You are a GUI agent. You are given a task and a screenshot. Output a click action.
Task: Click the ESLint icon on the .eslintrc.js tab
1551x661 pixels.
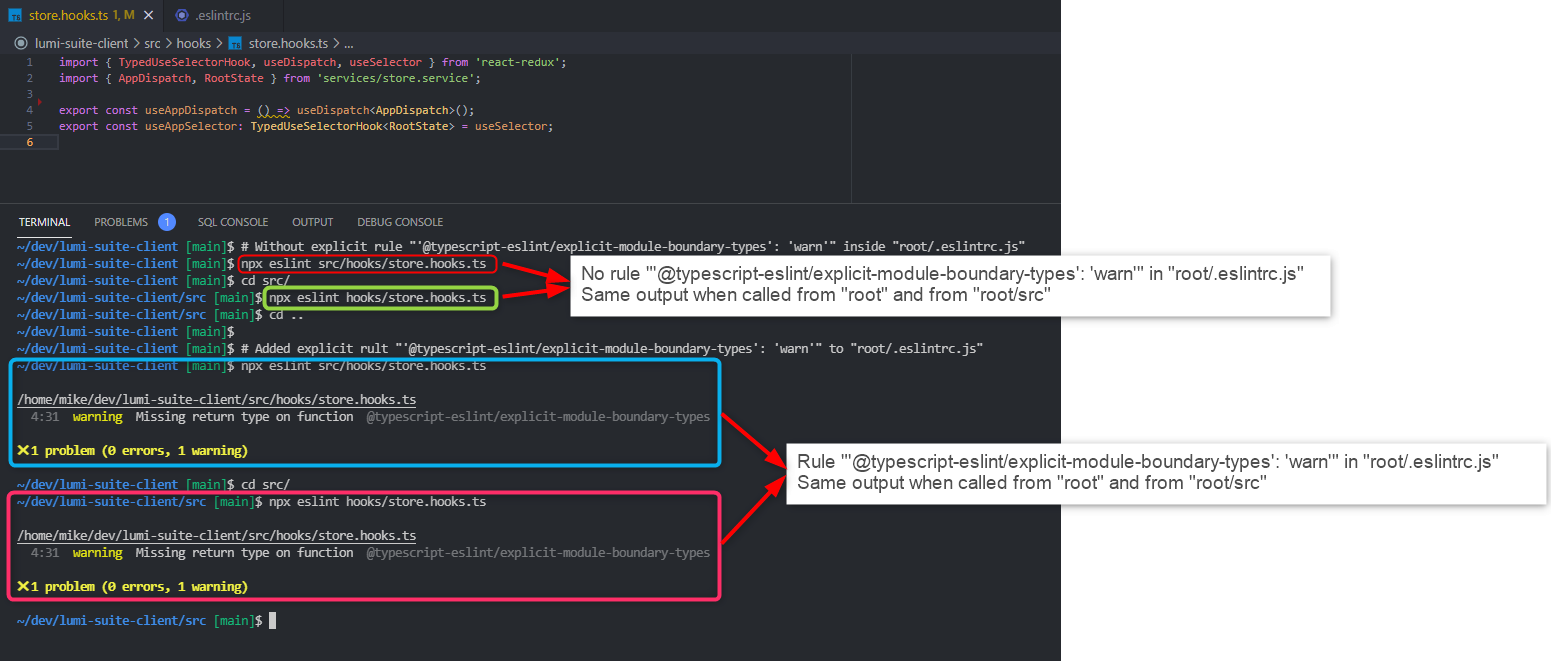click(181, 15)
